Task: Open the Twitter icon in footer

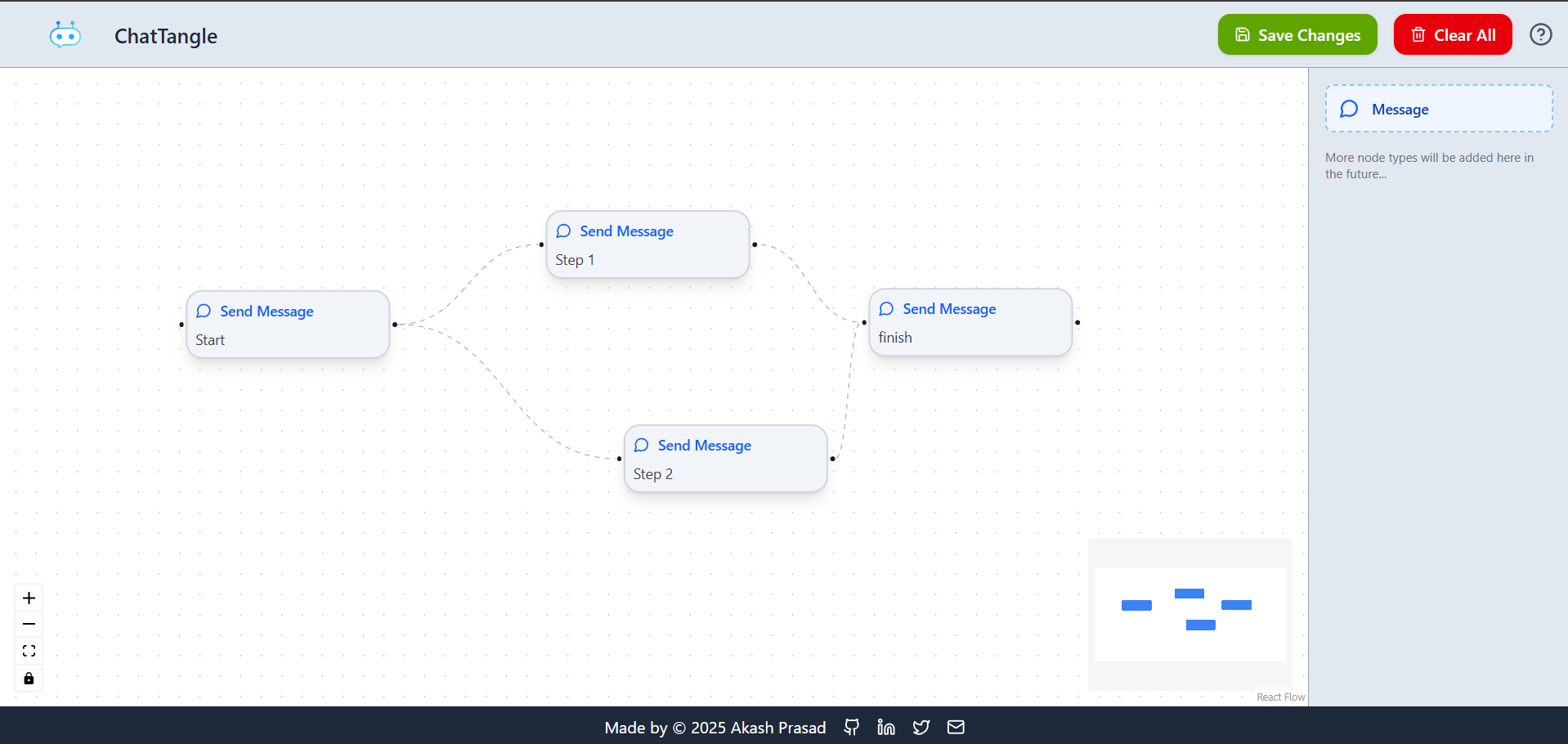Action: (x=921, y=727)
